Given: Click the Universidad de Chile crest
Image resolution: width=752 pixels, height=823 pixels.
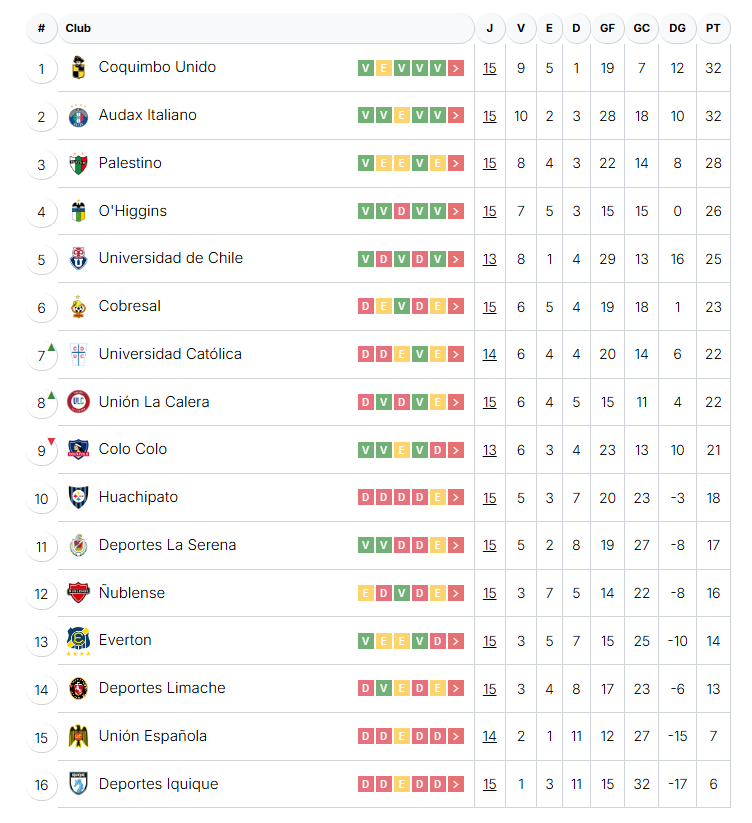Looking at the screenshot, I should (x=78, y=259).
